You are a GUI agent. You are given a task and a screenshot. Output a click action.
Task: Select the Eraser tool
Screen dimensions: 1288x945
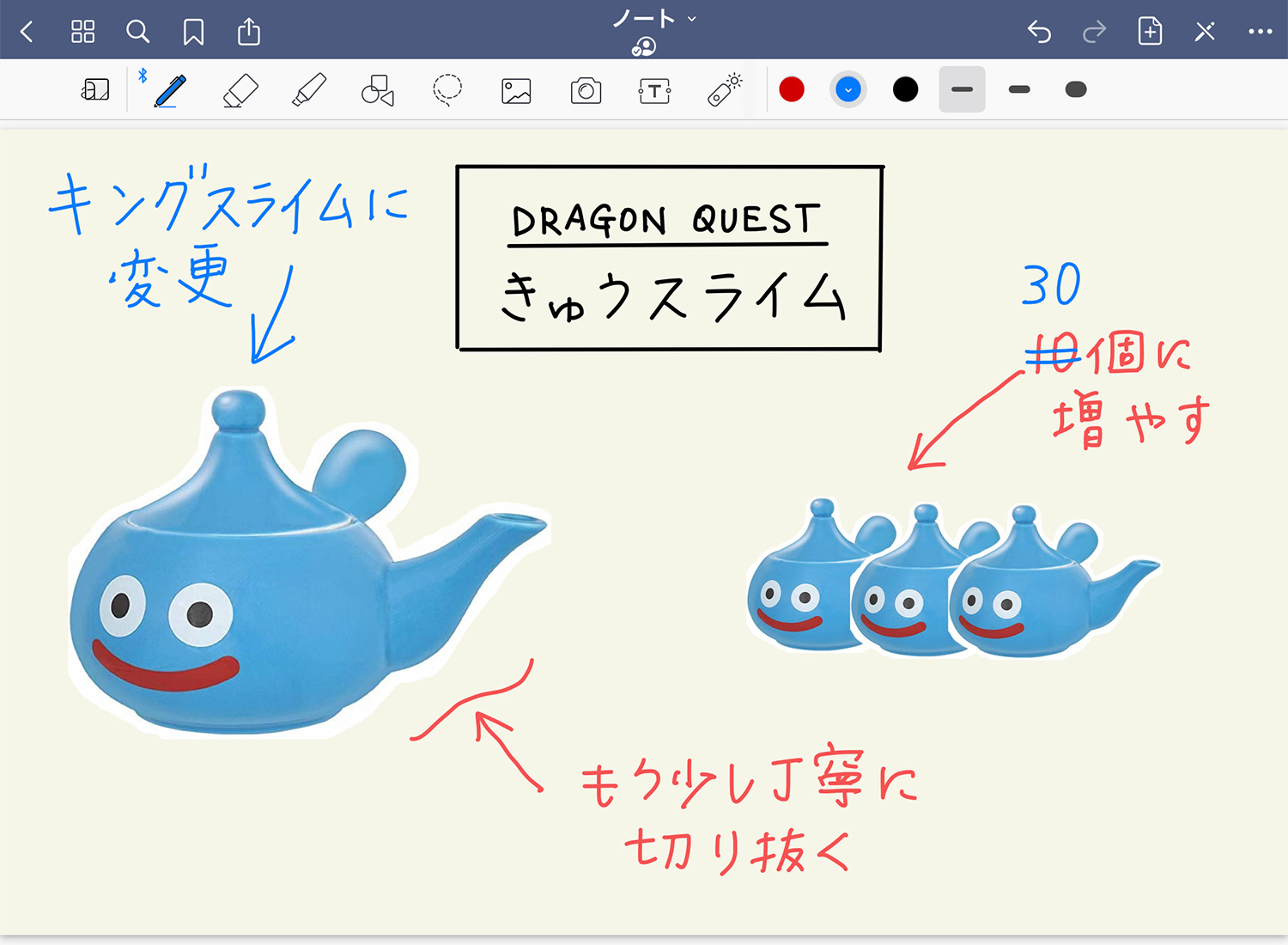pyautogui.click(x=240, y=90)
